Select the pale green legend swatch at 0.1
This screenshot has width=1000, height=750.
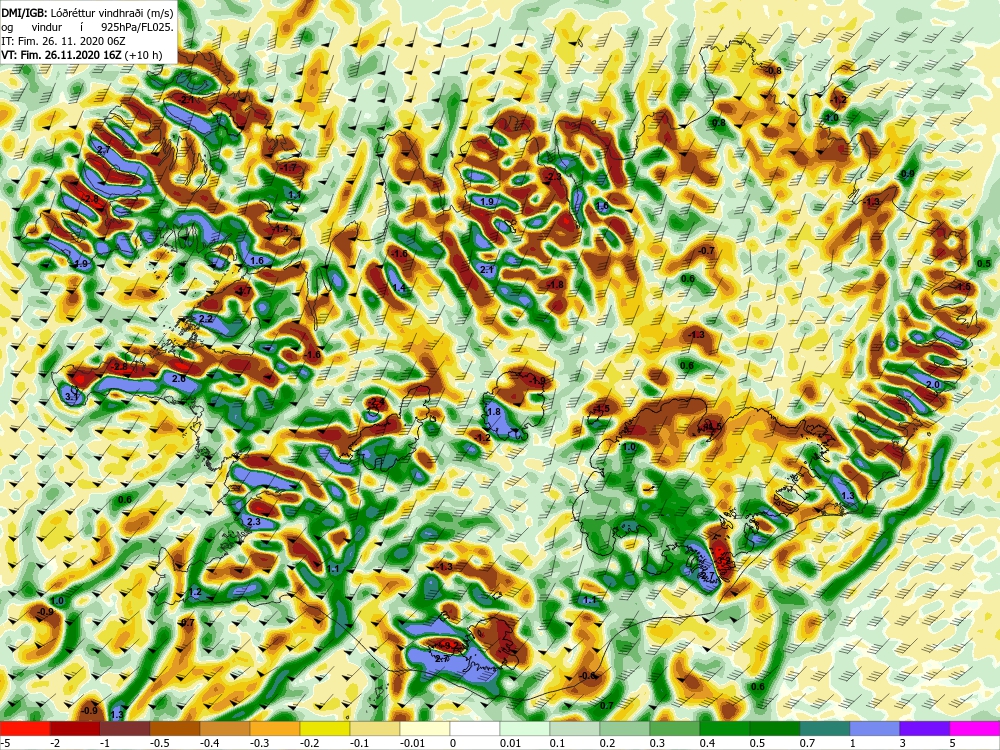[575, 728]
